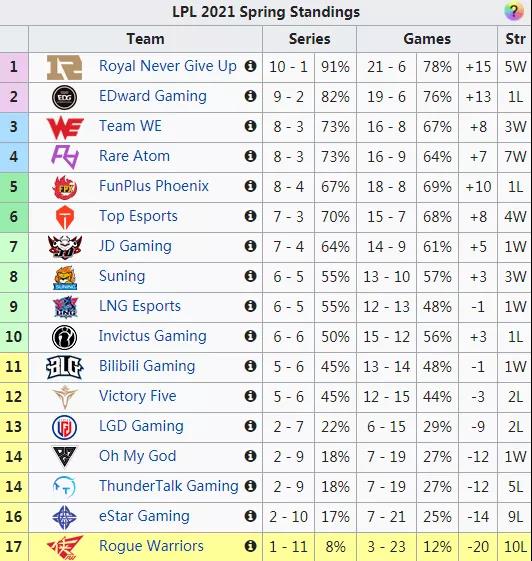
Task: Open the eStar Gaming team page
Action: [x=144, y=516]
